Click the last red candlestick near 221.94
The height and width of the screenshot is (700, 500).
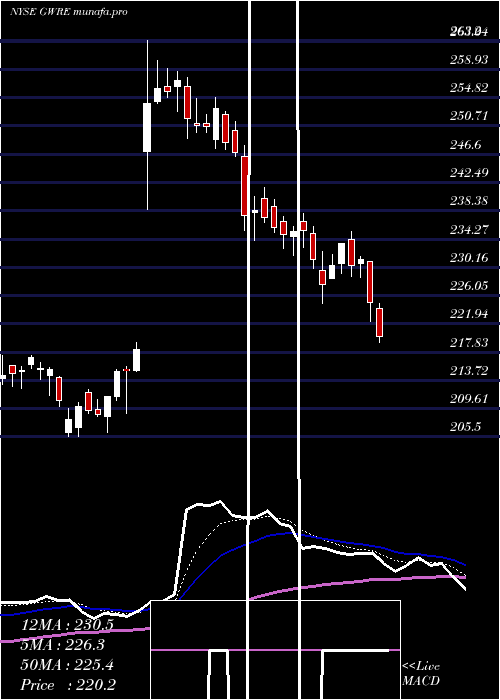(379, 322)
